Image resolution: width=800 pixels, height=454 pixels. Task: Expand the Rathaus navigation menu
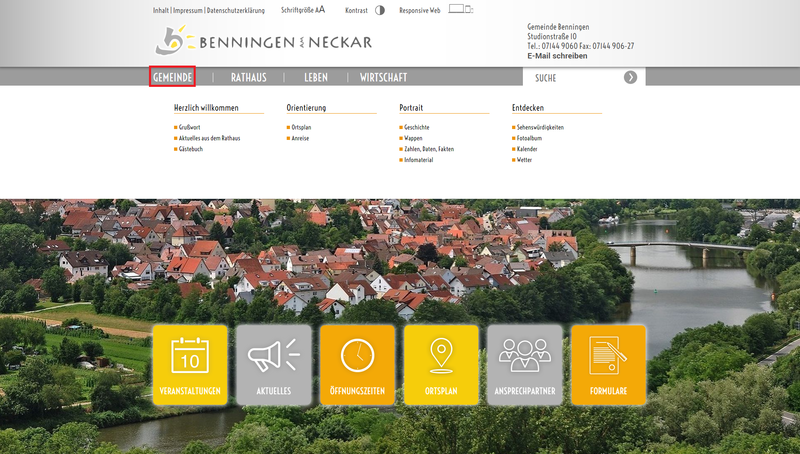coord(248,77)
